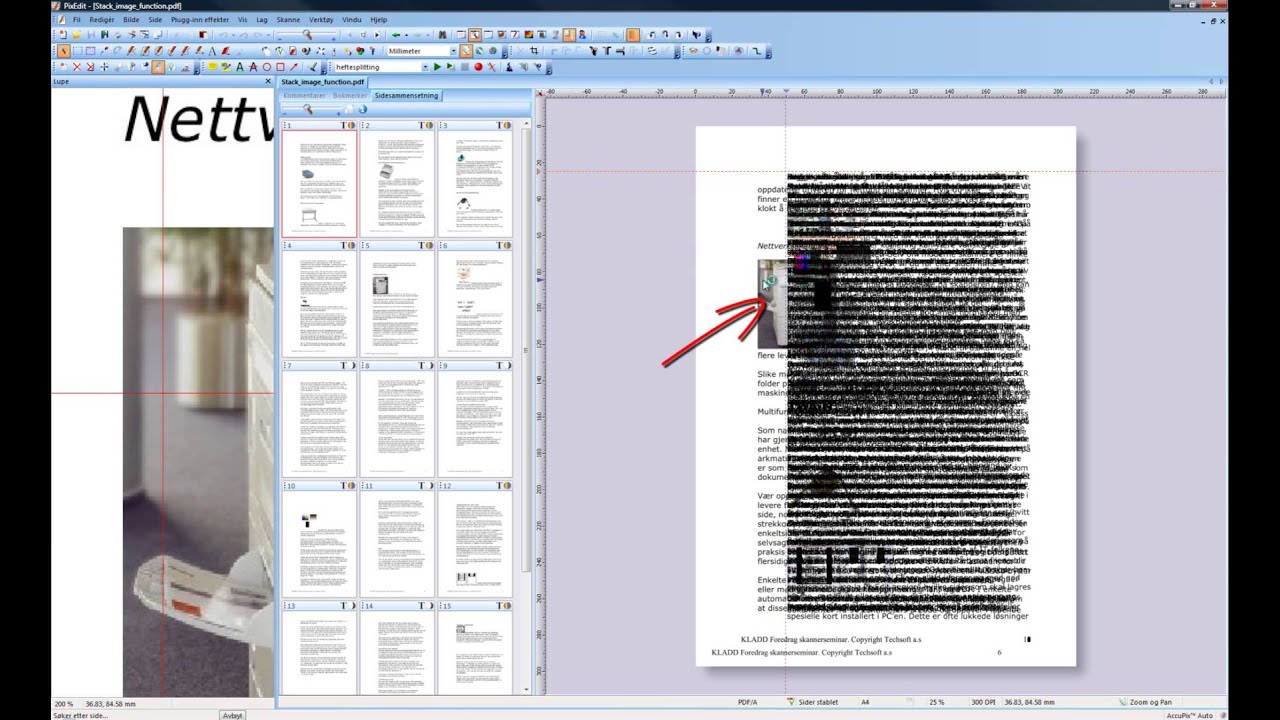Click the move crosshair arrows icon
1280x720 pixels.
tap(105, 67)
